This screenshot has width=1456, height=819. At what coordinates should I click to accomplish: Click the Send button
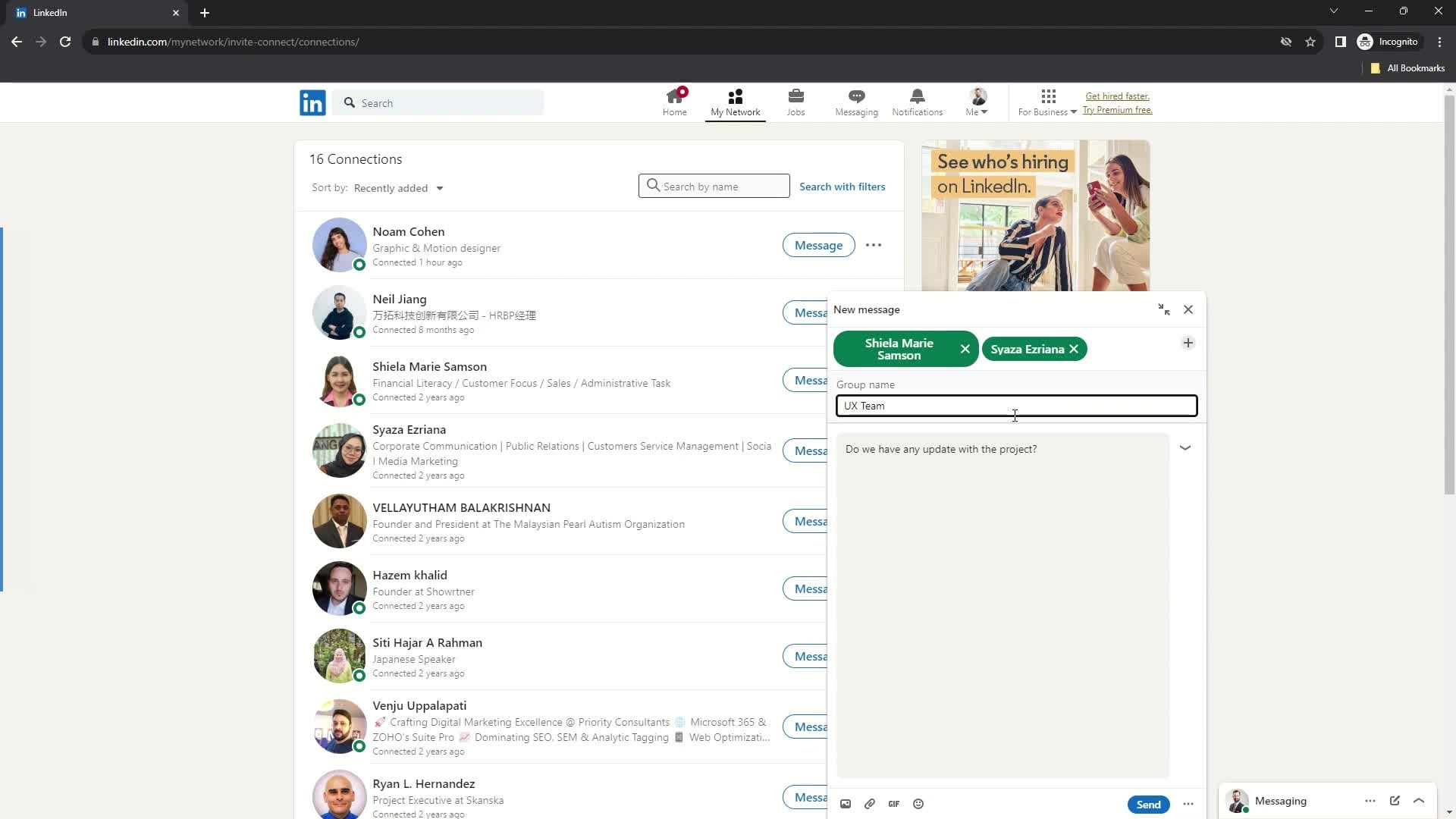click(1149, 804)
